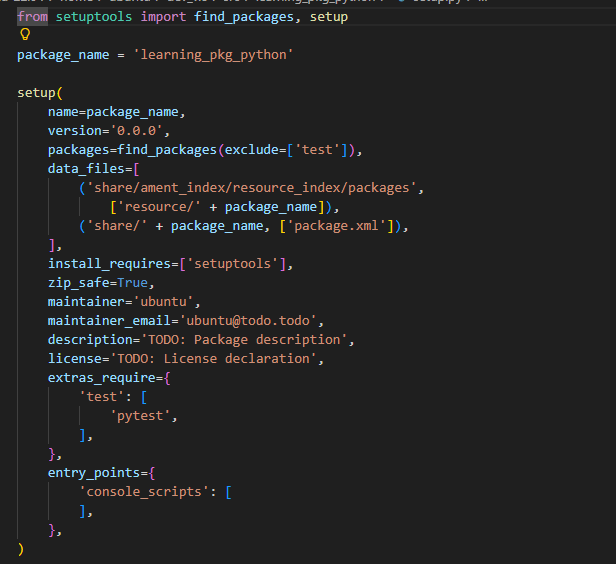Click the 'description' keyword argument
The height and width of the screenshot is (564, 616).
click(90, 340)
